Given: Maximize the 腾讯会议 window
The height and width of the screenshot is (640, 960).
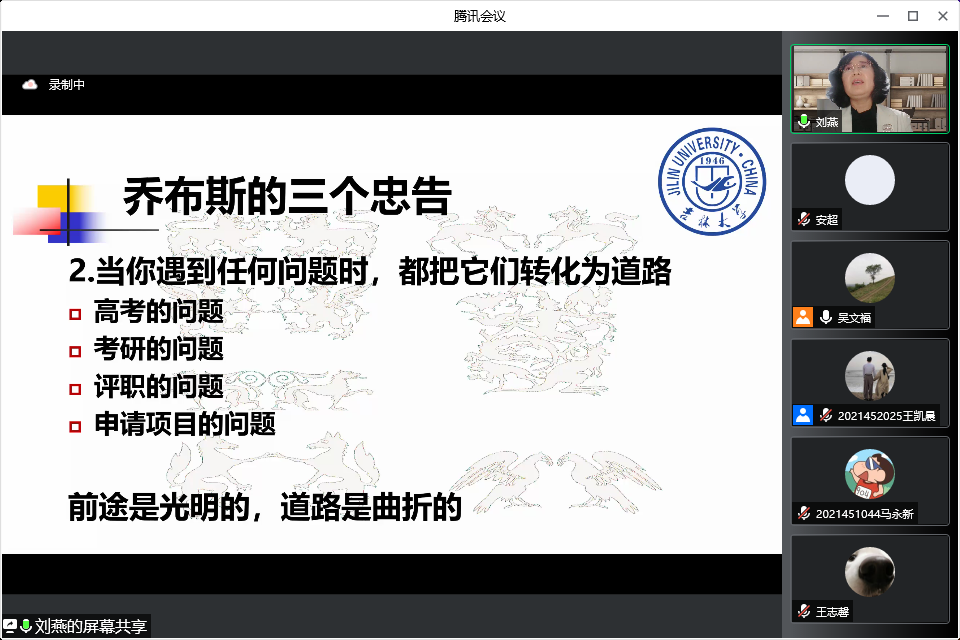Looking at the screenshot, I should tap(912, 15).
